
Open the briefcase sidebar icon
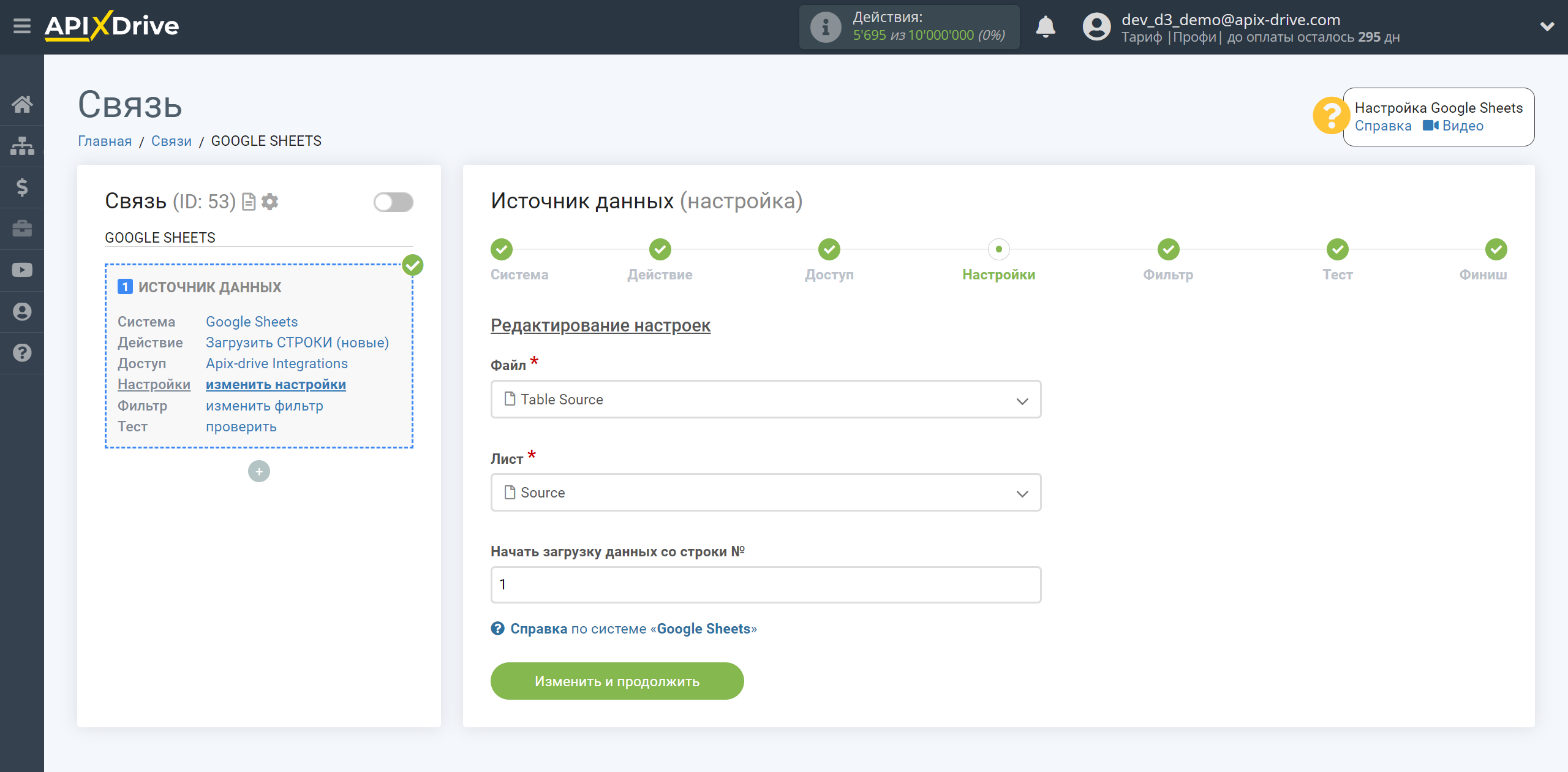point(22,229)
